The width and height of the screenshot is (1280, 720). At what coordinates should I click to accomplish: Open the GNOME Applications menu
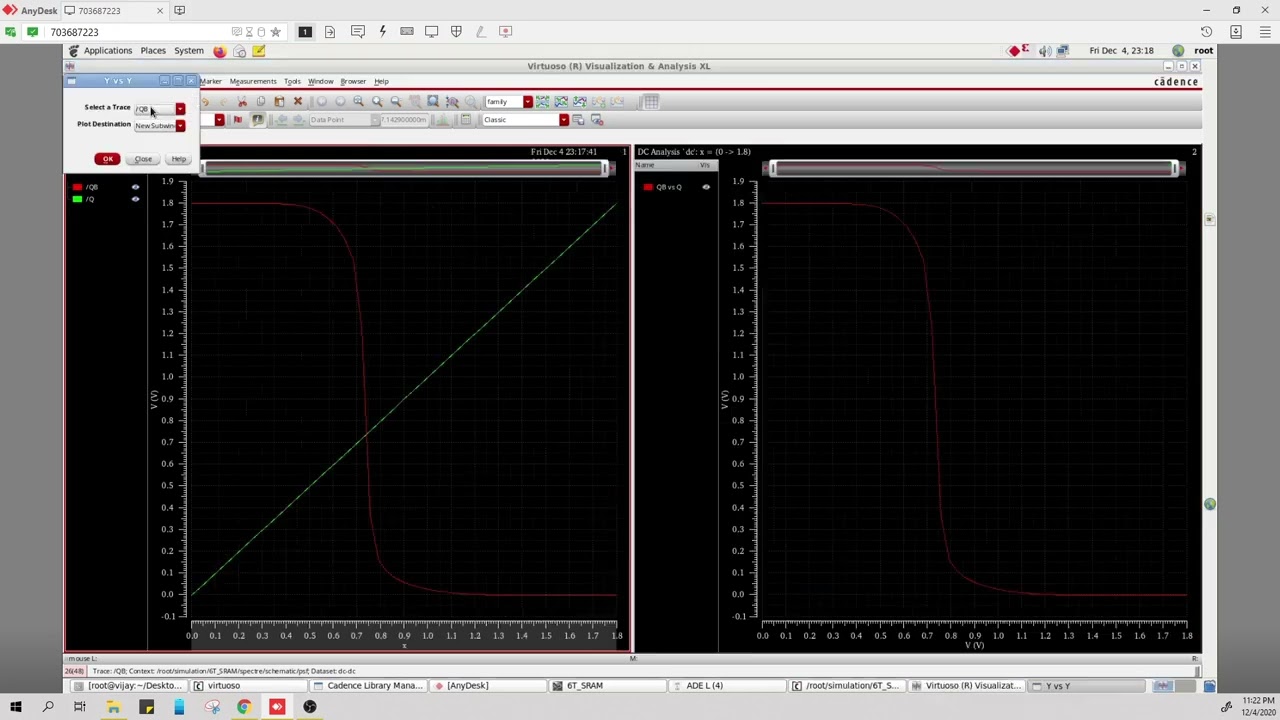coord(107,50)
